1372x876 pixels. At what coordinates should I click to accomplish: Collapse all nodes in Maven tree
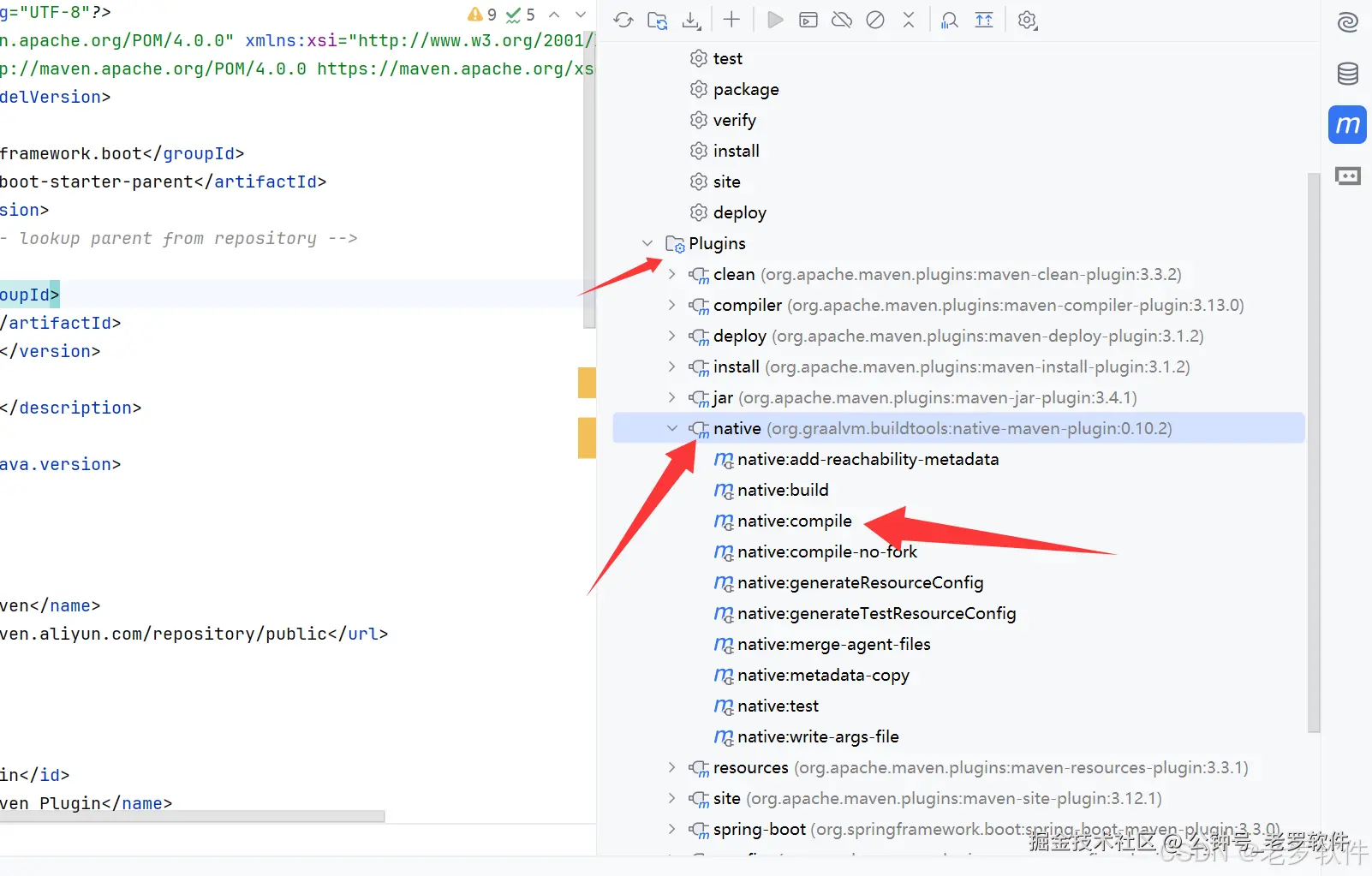pyautogui.click(x=909, y=20)
